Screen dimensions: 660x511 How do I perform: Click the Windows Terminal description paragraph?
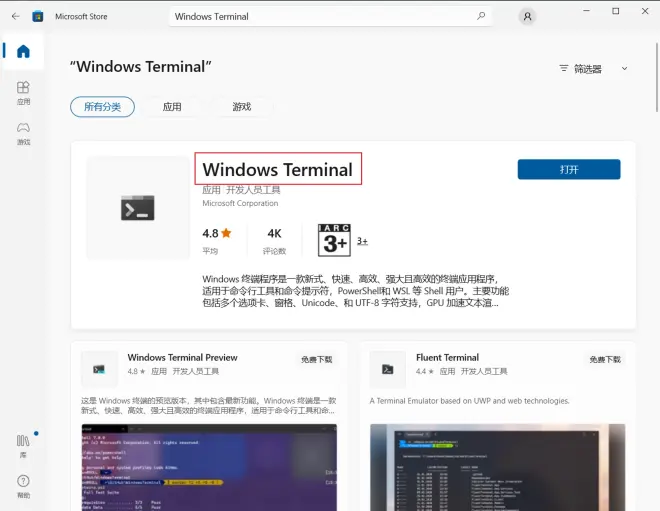pos(355,291)
